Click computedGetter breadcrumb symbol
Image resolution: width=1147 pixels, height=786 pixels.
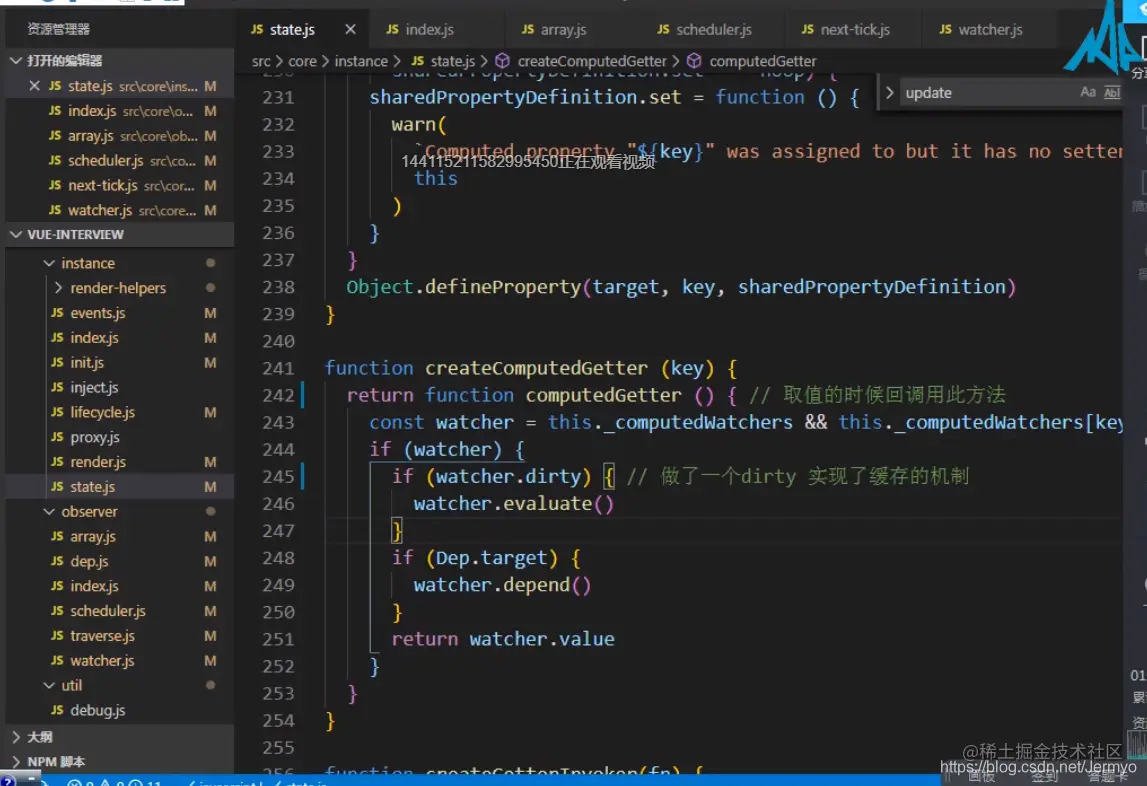[762, 61]
